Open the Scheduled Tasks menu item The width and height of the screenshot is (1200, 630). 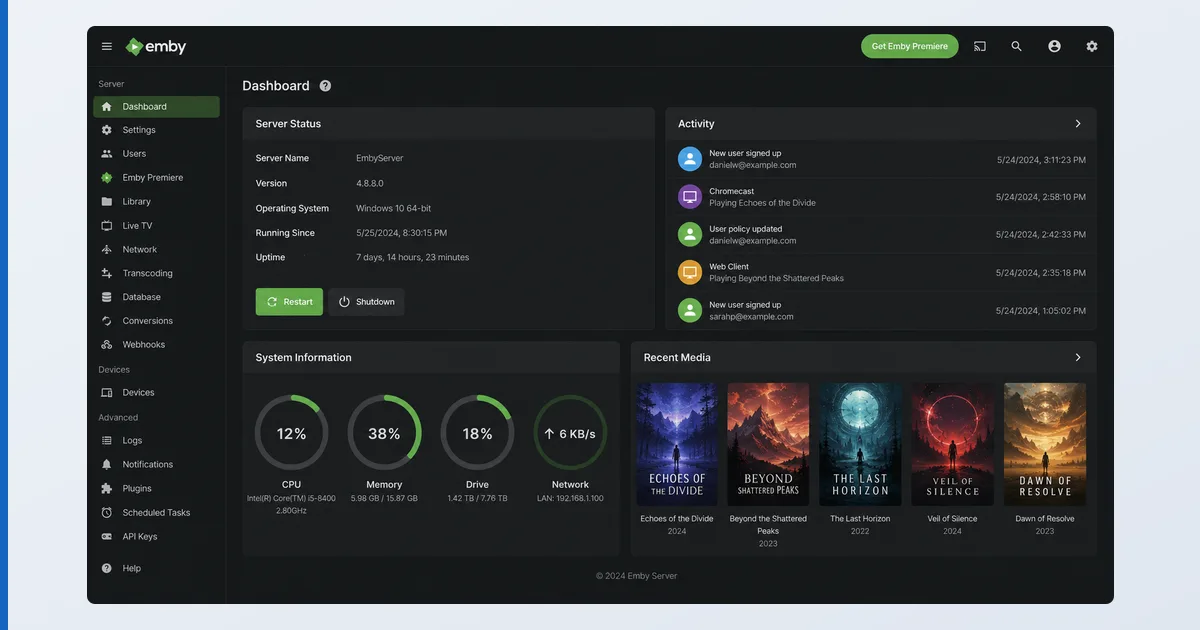tap(156, 513)
